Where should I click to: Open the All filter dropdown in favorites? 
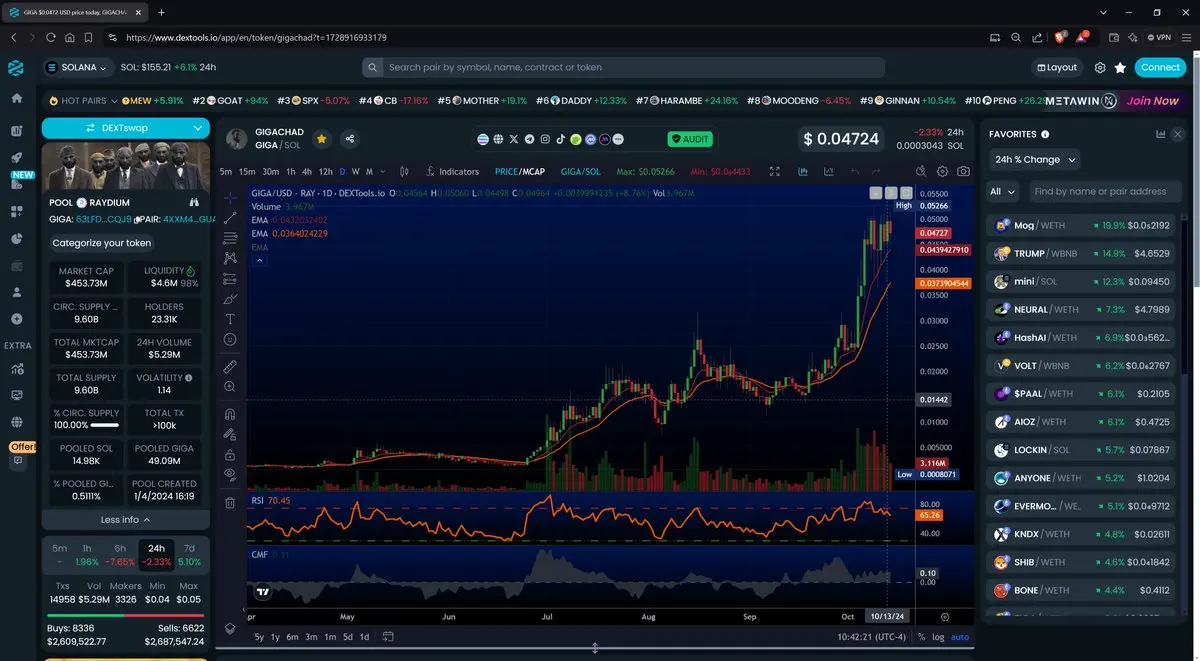[x=1002, y=191]
